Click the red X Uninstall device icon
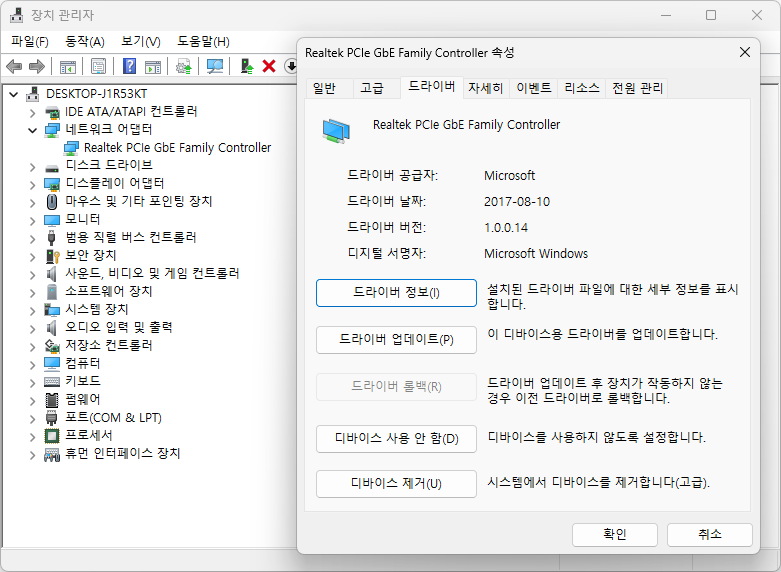The width and height of the screenshot is (781, 572). pyautogui.click(x=269, y=66)
